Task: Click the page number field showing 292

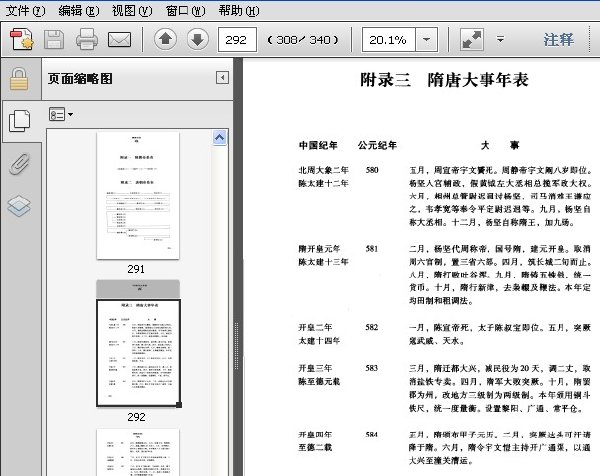Action: tap(237, 39)
